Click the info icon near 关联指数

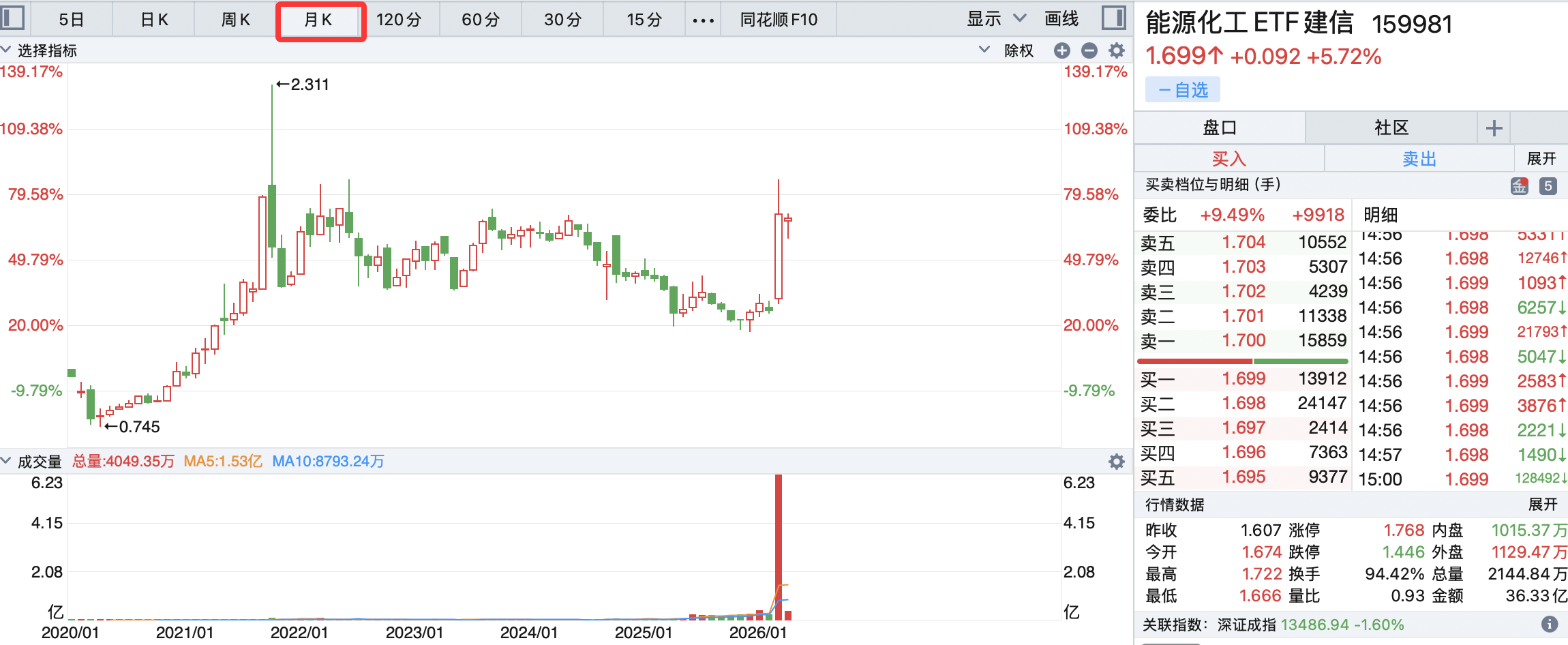tap(1549, 624)
